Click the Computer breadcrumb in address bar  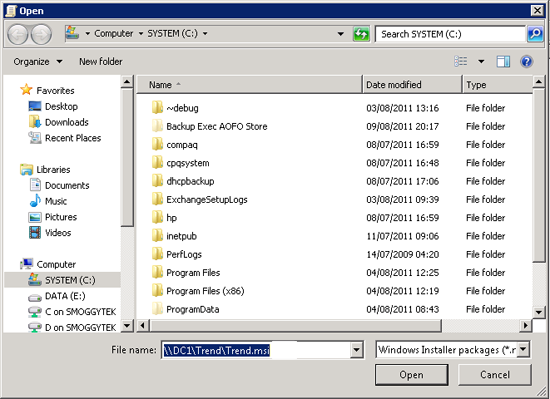[114, 34]
